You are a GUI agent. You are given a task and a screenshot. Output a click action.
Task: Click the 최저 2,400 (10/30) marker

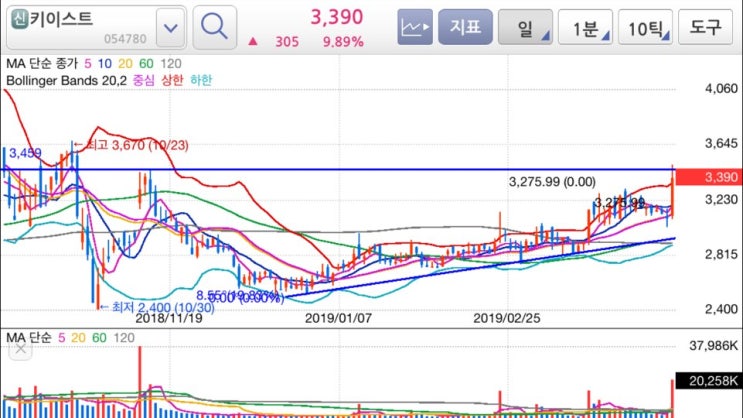coord(157,308)
